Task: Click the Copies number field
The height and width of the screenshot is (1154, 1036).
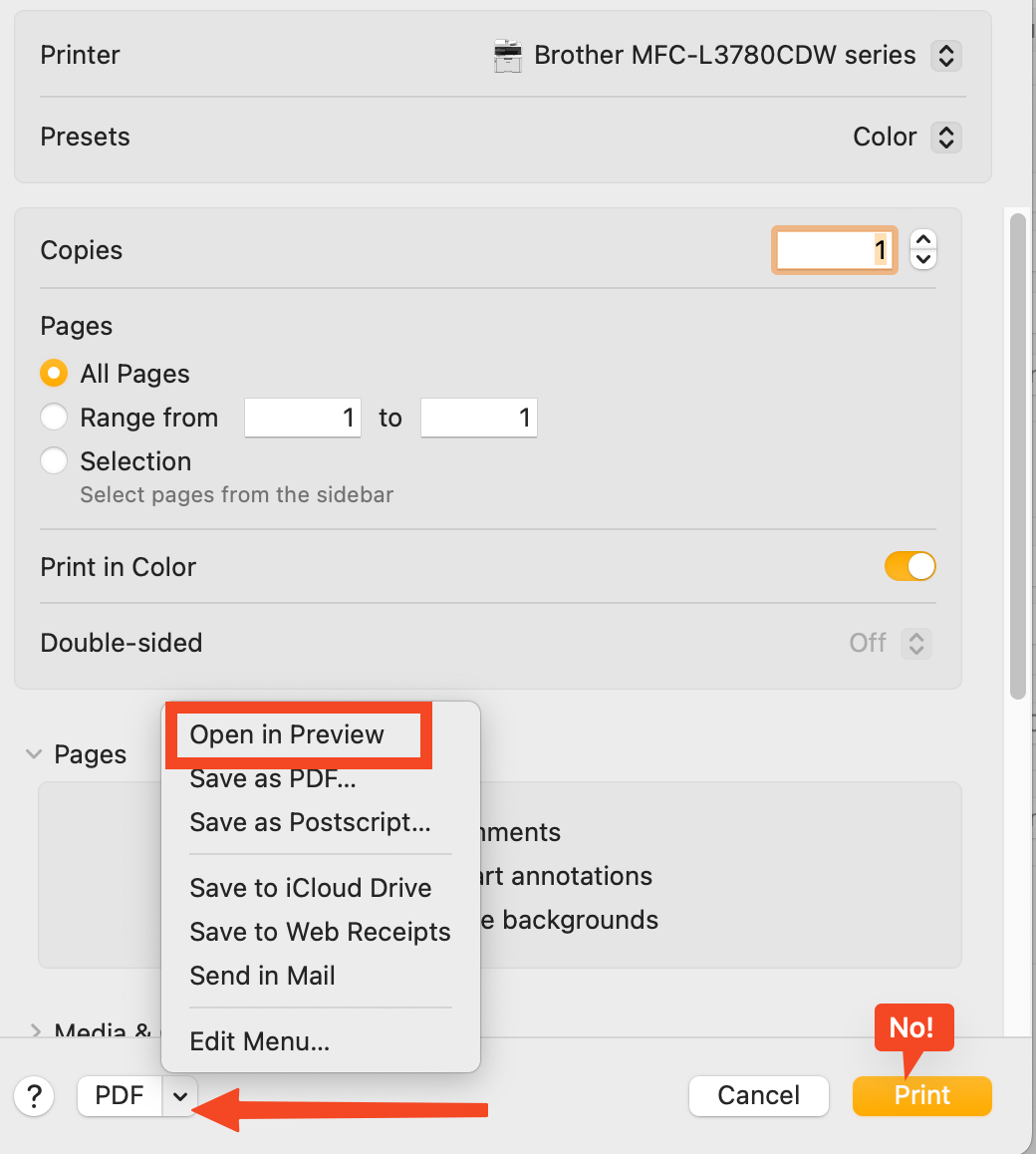Action: (x=834, y=249)
